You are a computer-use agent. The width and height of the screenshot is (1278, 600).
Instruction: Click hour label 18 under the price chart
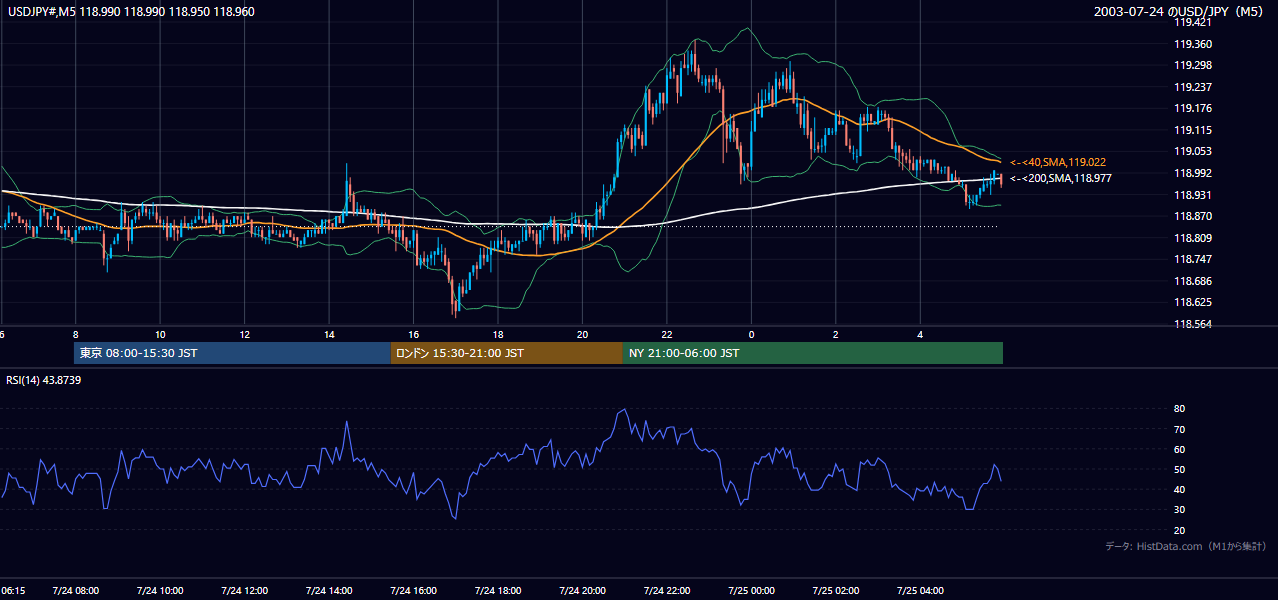click(498, 335)
